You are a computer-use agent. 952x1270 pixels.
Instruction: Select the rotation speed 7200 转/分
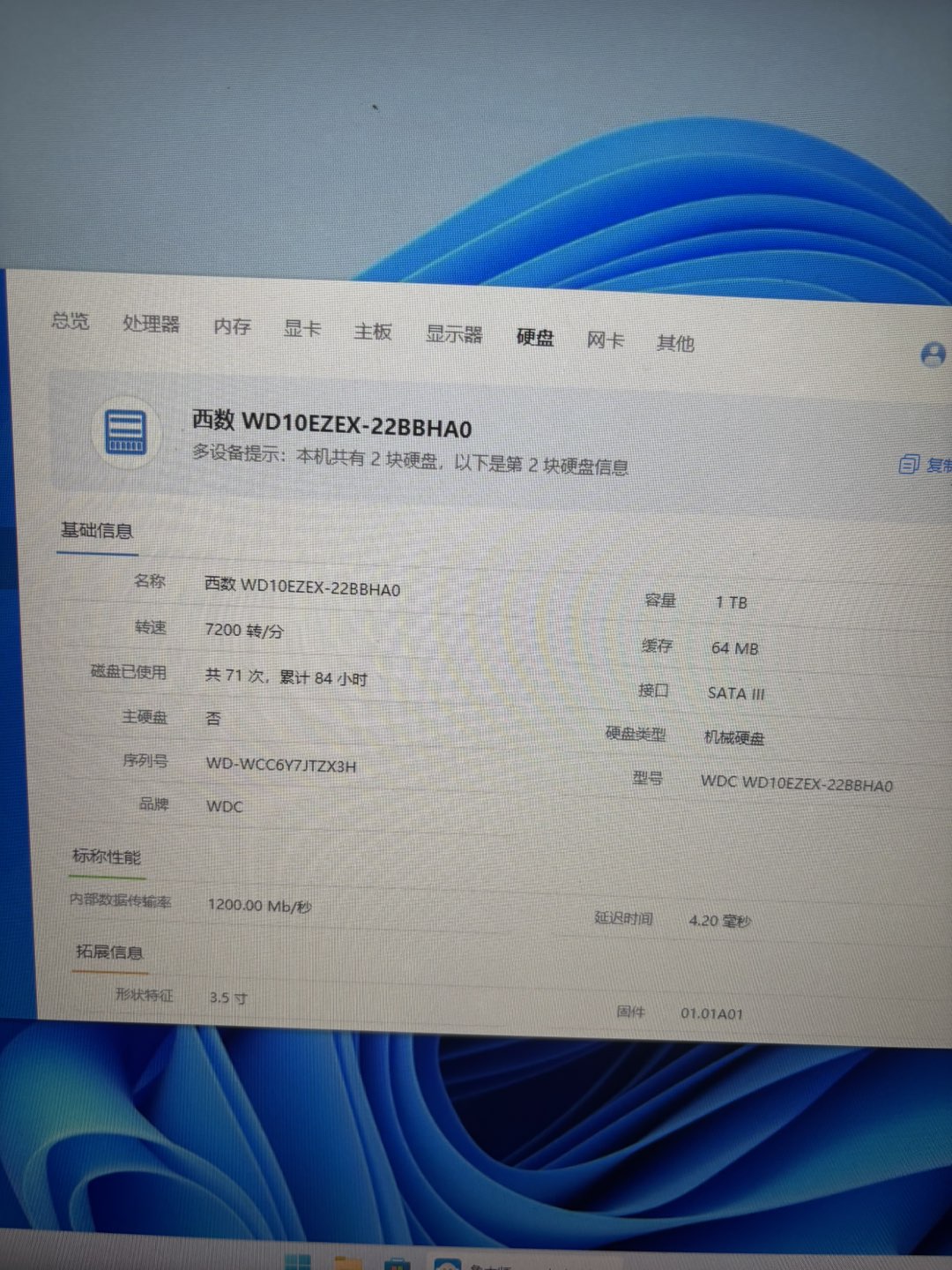point(244,631)
